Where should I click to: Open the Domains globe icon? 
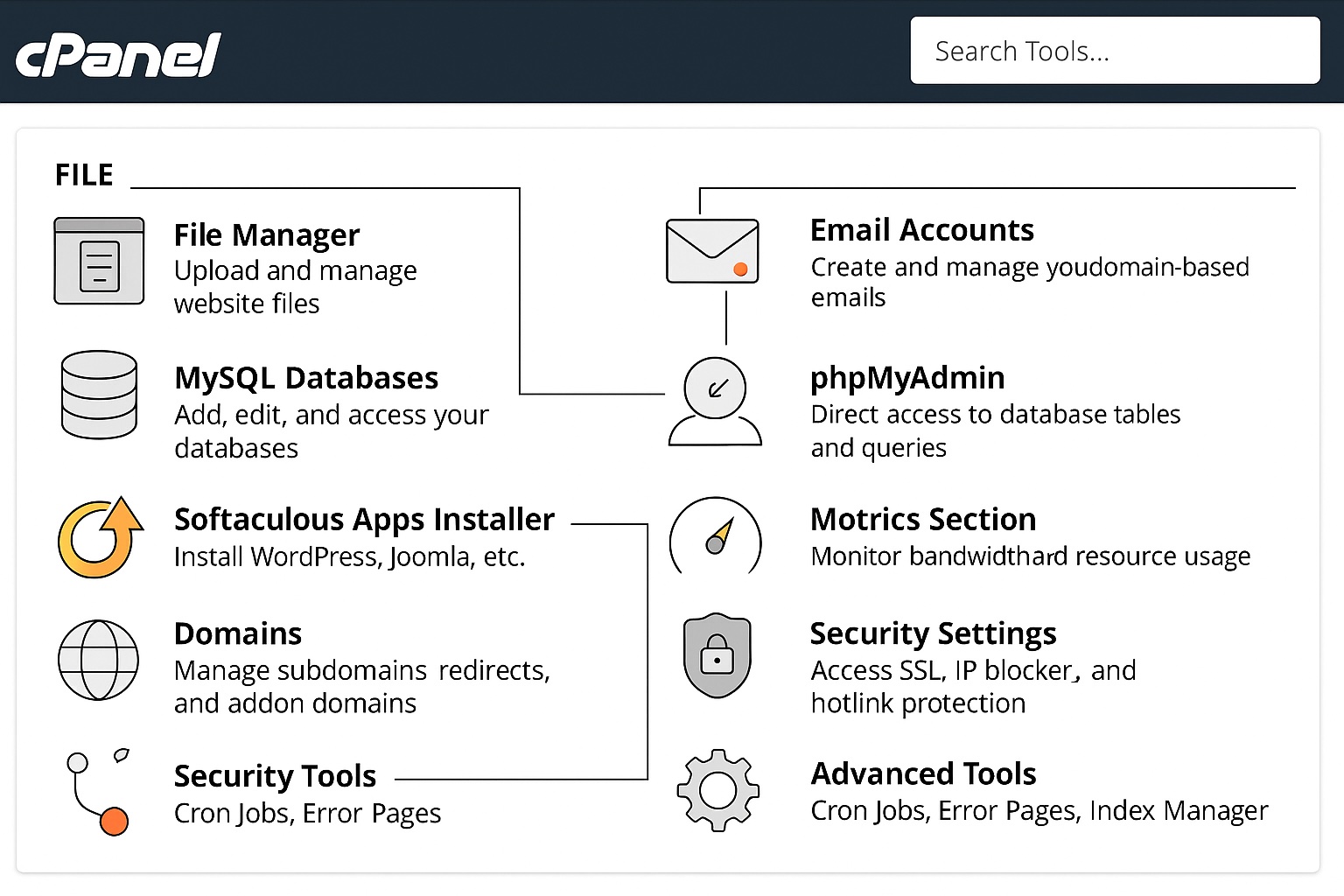(x=98, y=660)
